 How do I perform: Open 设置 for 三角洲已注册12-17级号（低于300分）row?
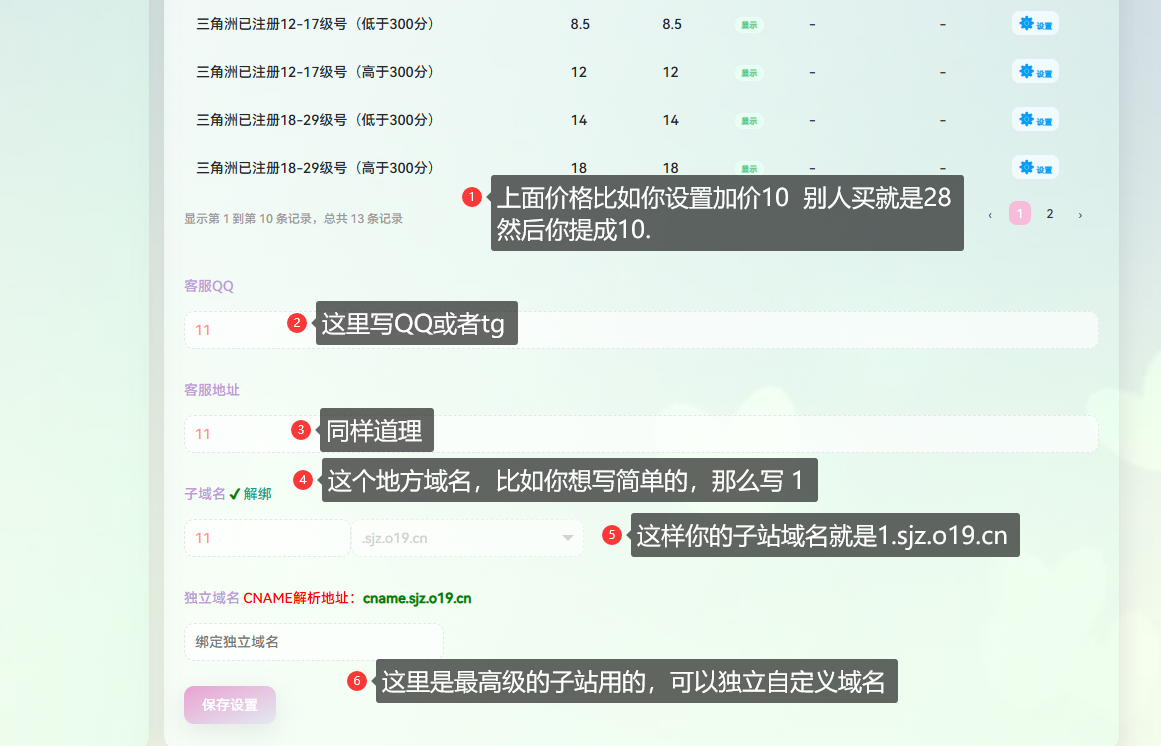click(x=1034, y=23)
